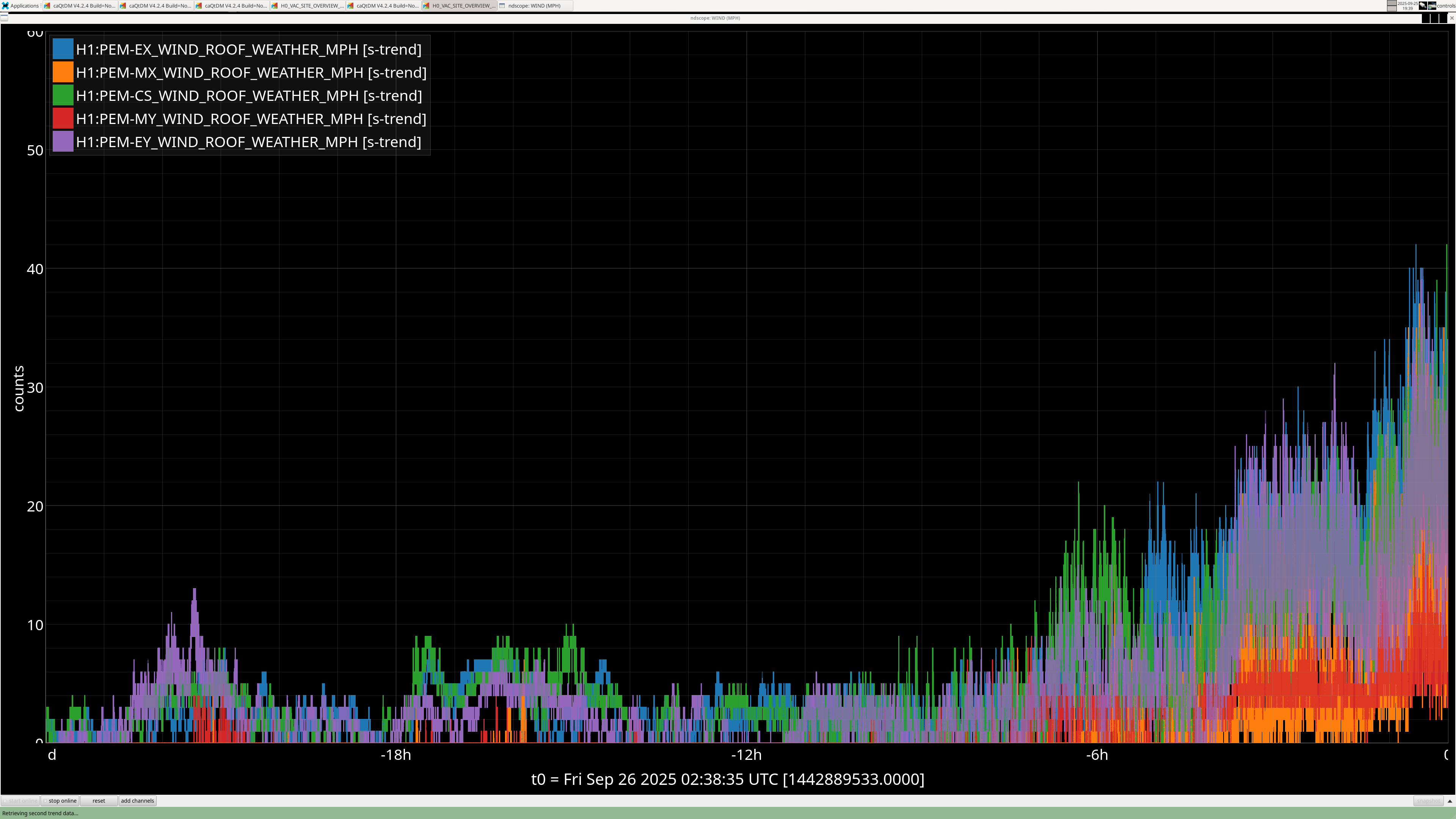Open last H0_VAC_SITE_OVERVIEW taskbar window
This screenshot has height=819, width=1456.
pyautogui.click(x=460, y=6)
